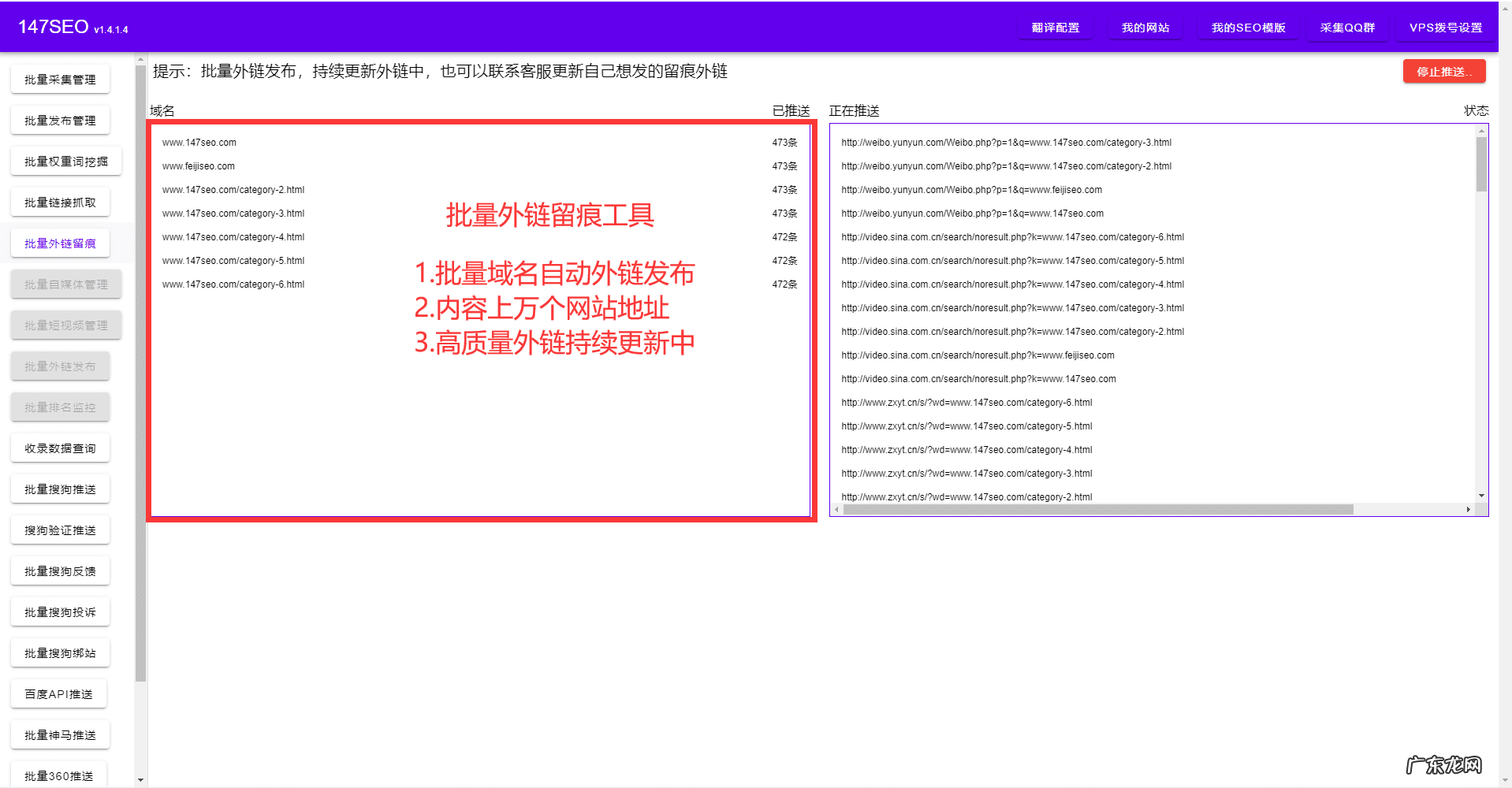Viewport: 1512px width, 788px height.
Task: Open 我的SEO模版 menu item
Action: [x=1248, y=26]
